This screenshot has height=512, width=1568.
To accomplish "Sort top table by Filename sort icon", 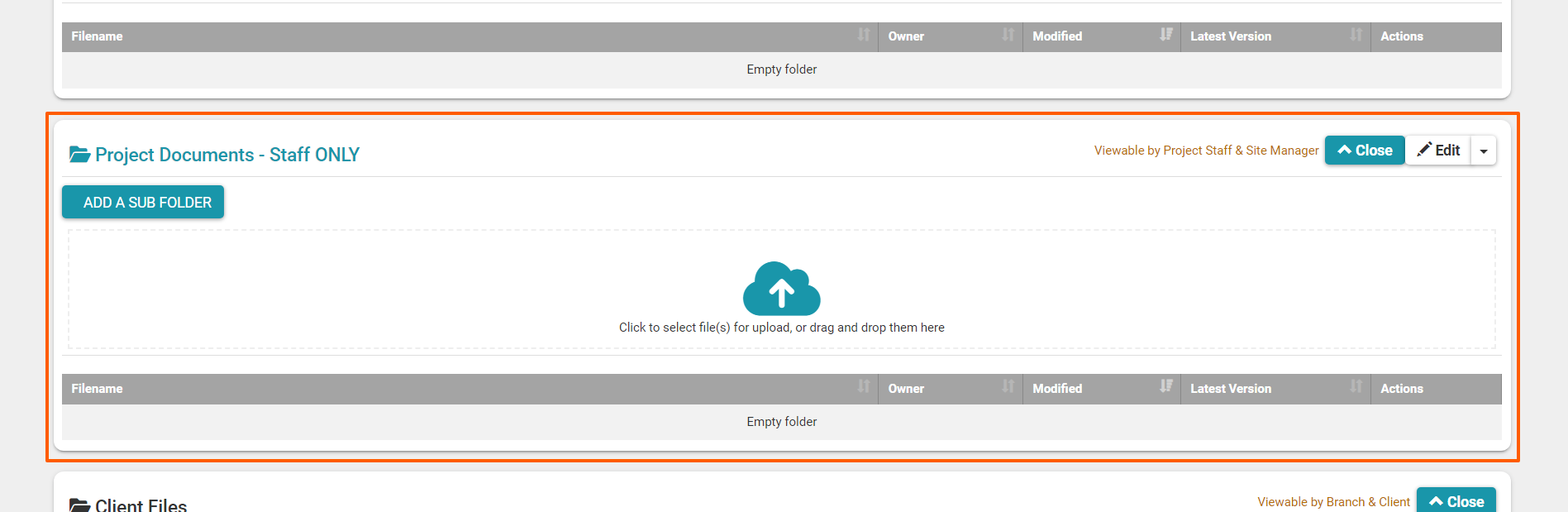I will pyautogui.click(x=864, y=35).
